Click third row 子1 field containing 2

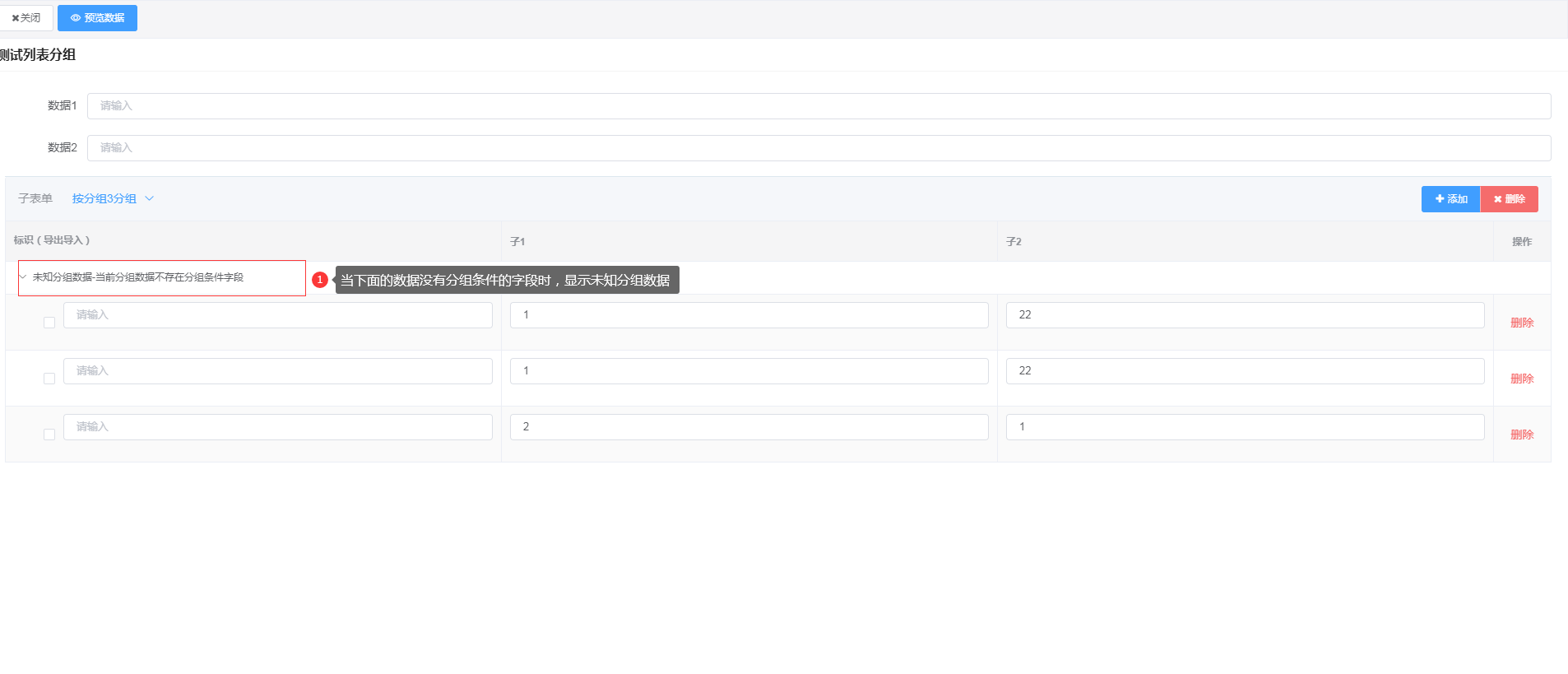pos(749,427)
